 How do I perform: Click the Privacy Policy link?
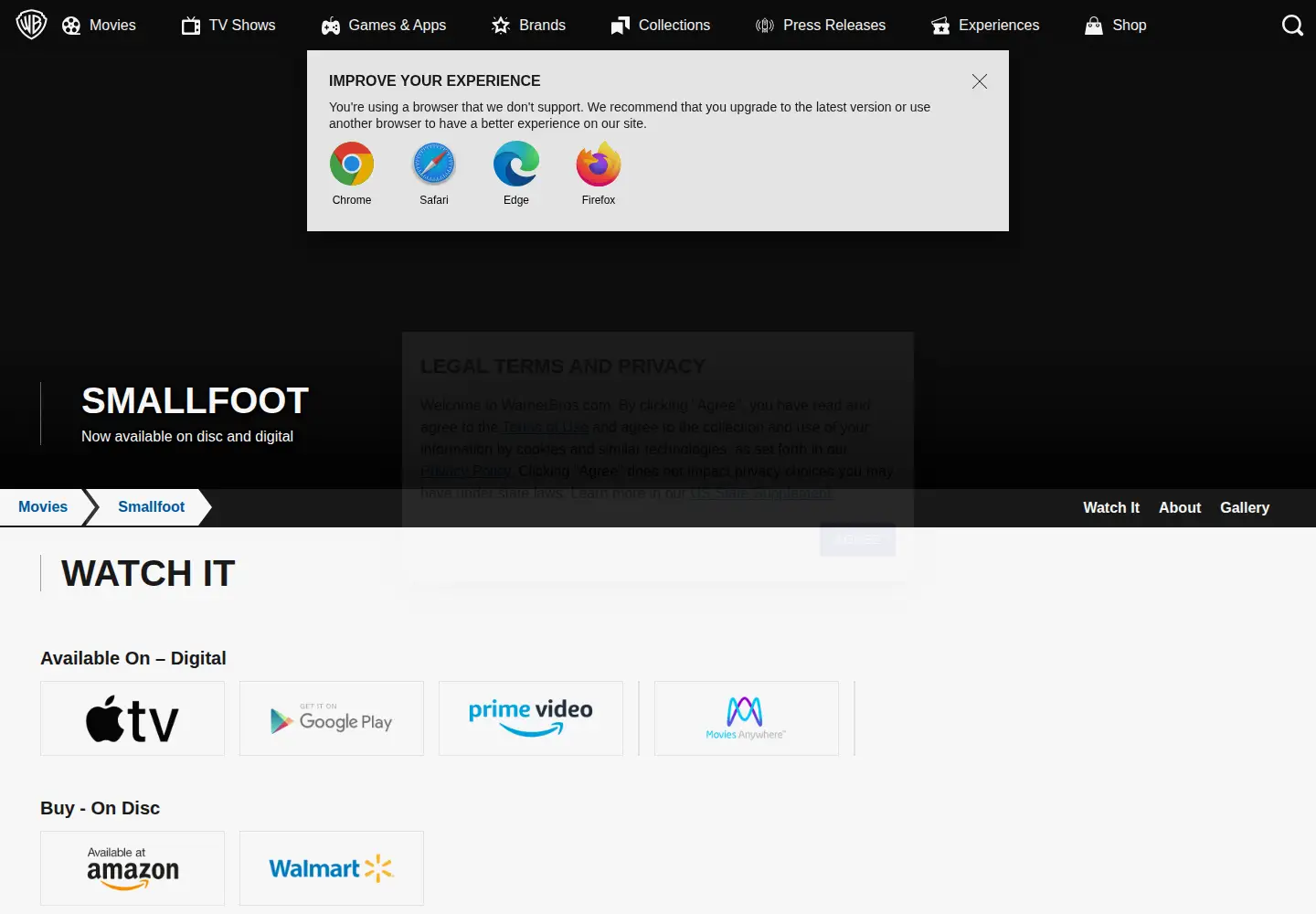pyautogui.click(x=465, y=472)
